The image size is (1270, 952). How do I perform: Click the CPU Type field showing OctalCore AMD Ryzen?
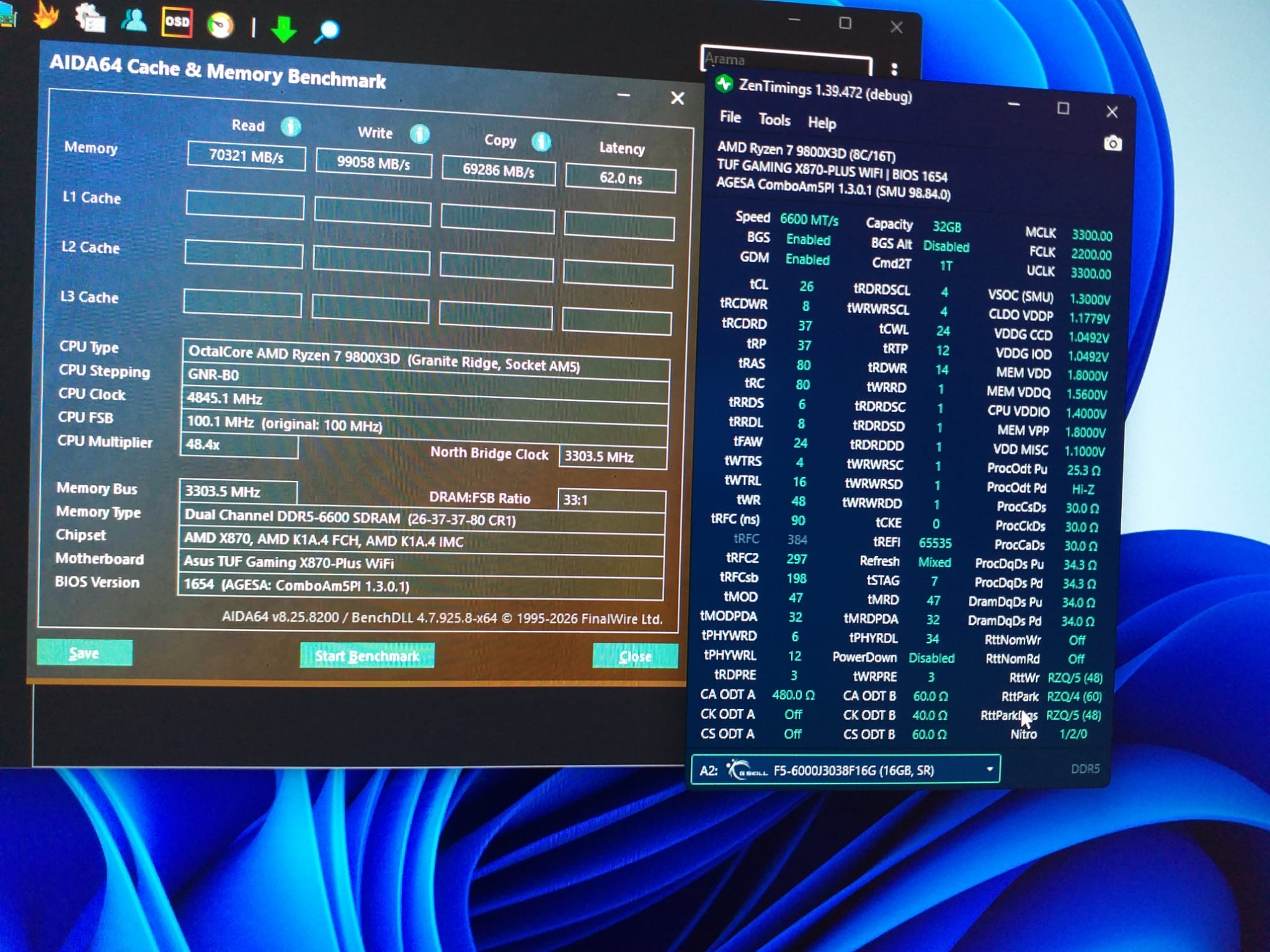click(x=426, y=359)
